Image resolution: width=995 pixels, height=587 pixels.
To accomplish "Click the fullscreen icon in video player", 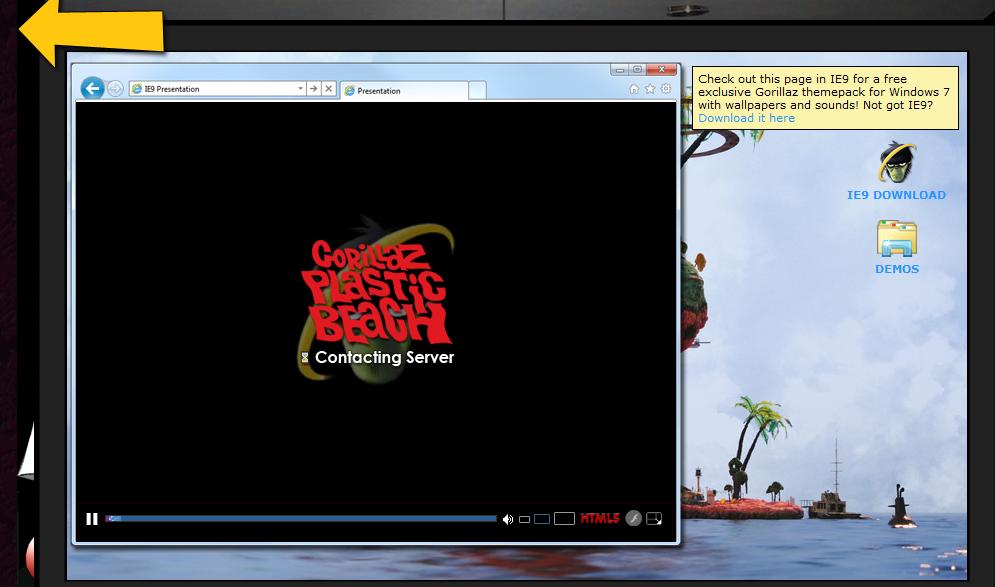I will coord(654,518).
